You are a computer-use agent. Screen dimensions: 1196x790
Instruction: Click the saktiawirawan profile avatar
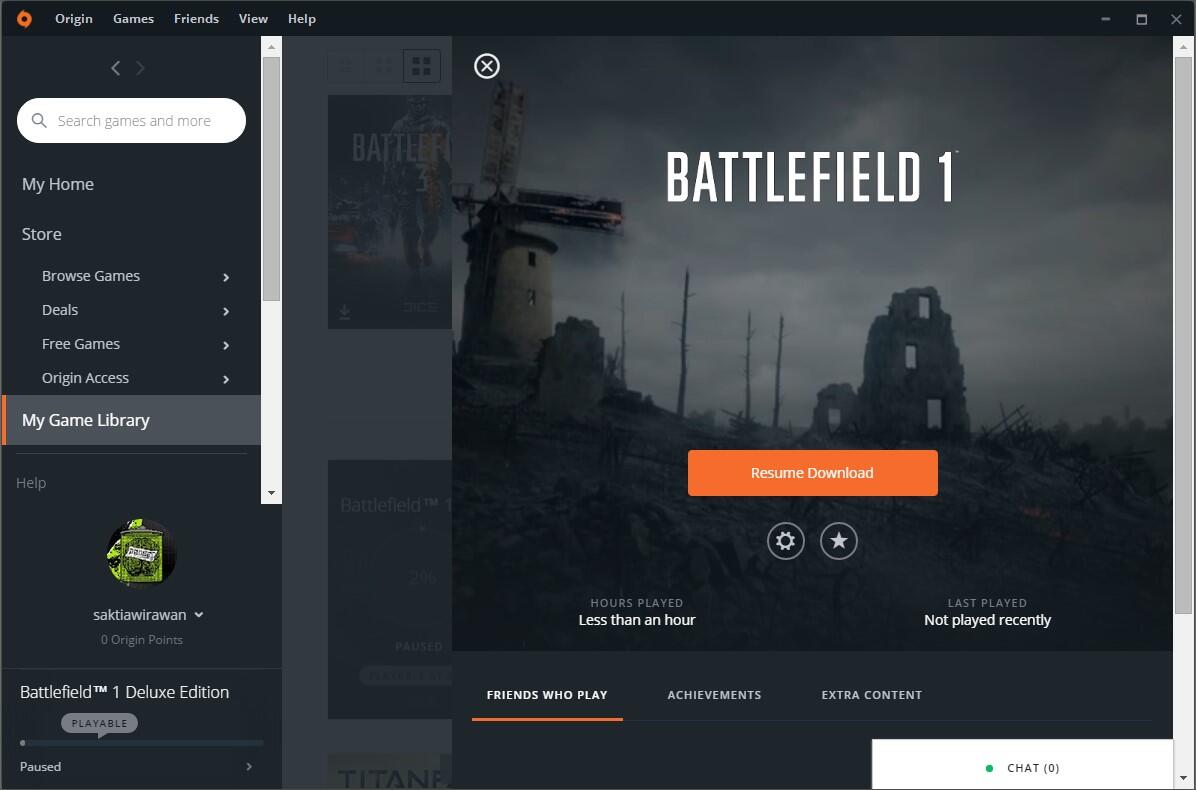coord(140,554)
